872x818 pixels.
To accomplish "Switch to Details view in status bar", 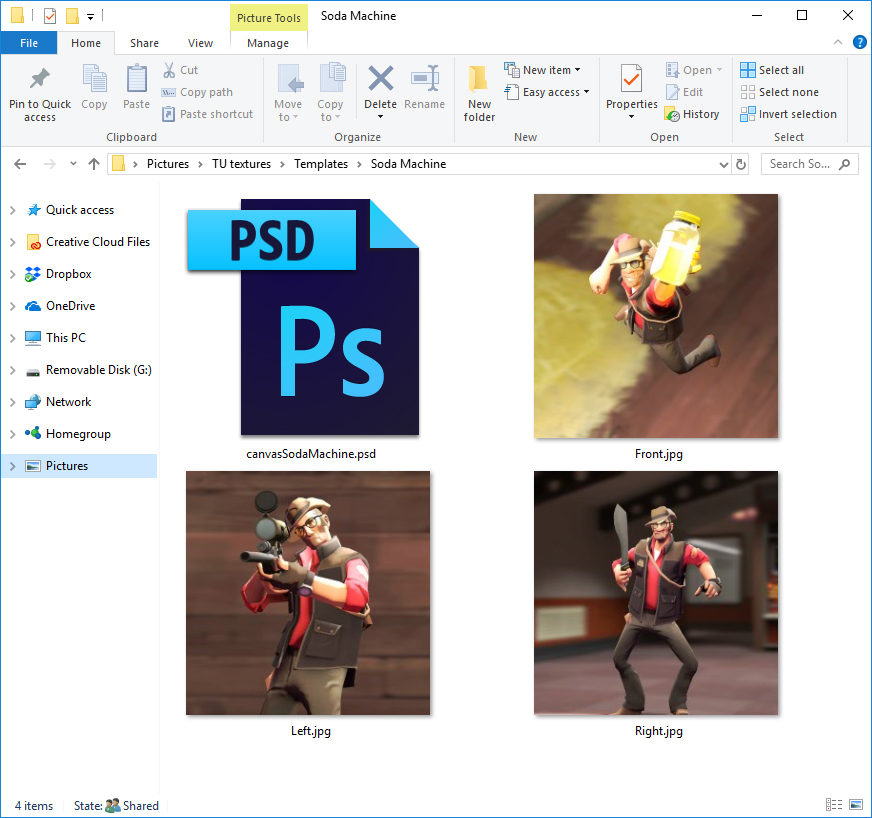I will point(833,805).
